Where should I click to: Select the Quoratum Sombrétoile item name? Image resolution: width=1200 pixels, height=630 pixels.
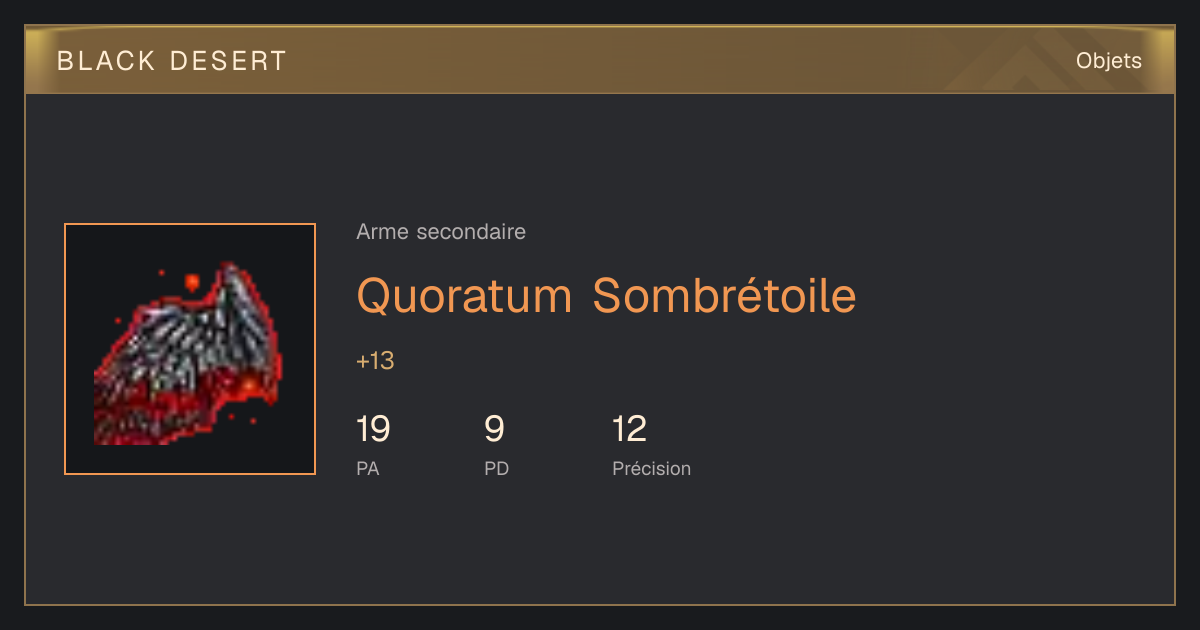pyautogui.click(x=606, y=296)
